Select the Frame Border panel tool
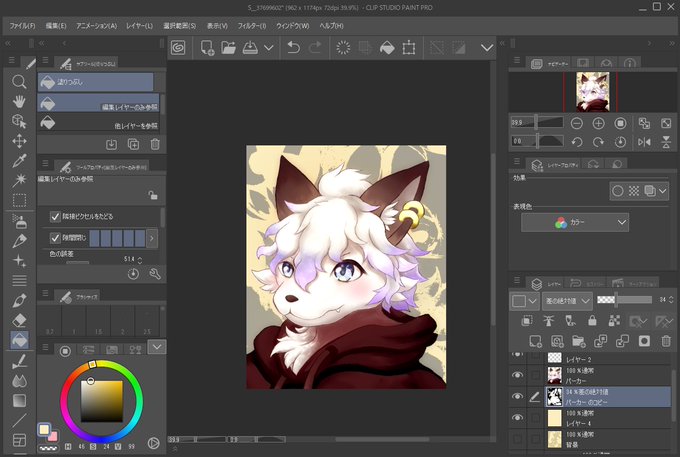The height and width of the screenshot is (457, 680). click(19, 440)
